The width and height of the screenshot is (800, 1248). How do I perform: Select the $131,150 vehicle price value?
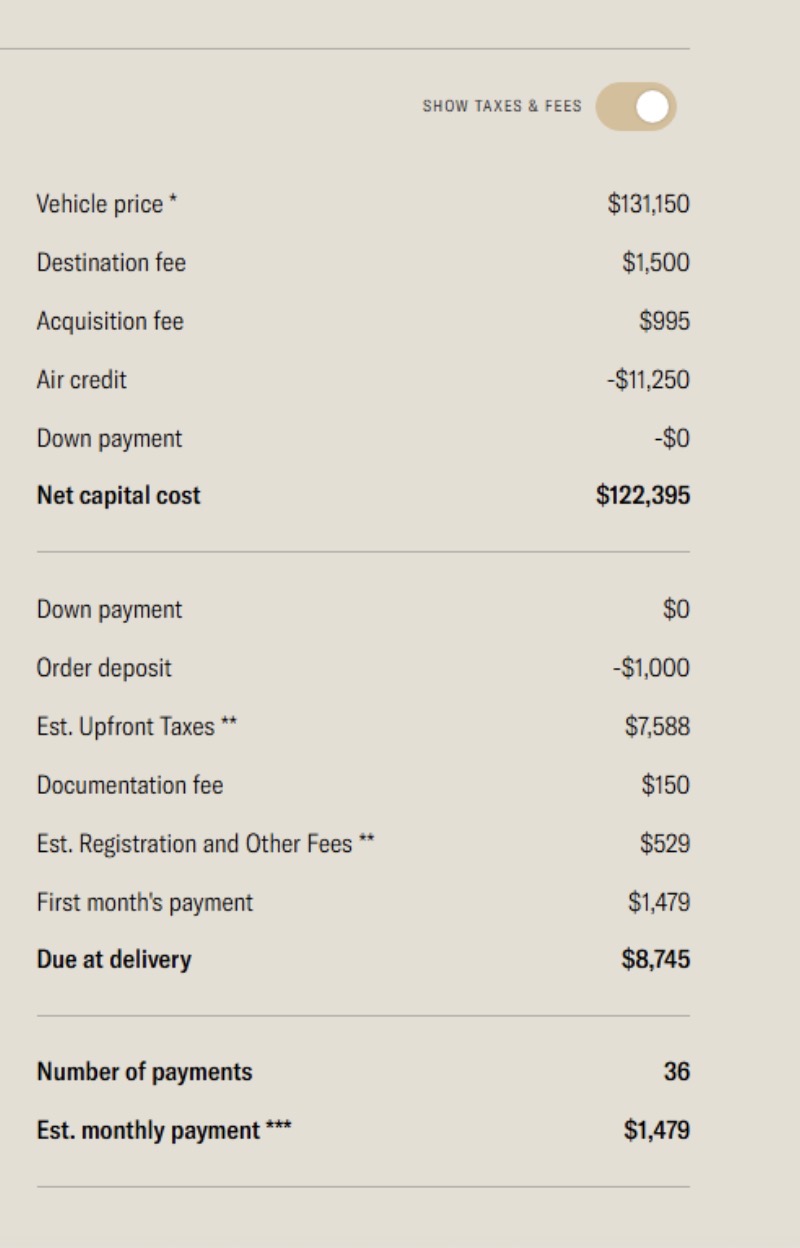point(648,204)
